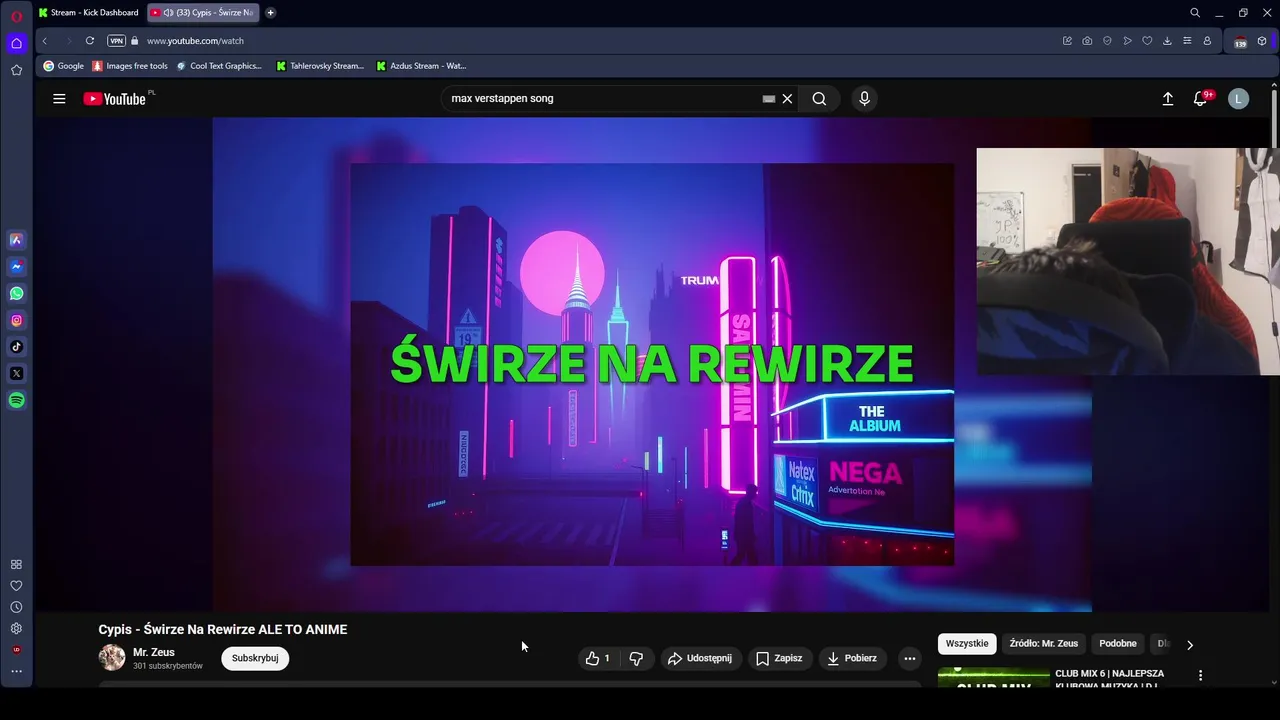The width and height of the screenshot is (1280, 720).
Task: Select Źródło: Mr. Zeus chip
Action: (x=1044, y=644)
